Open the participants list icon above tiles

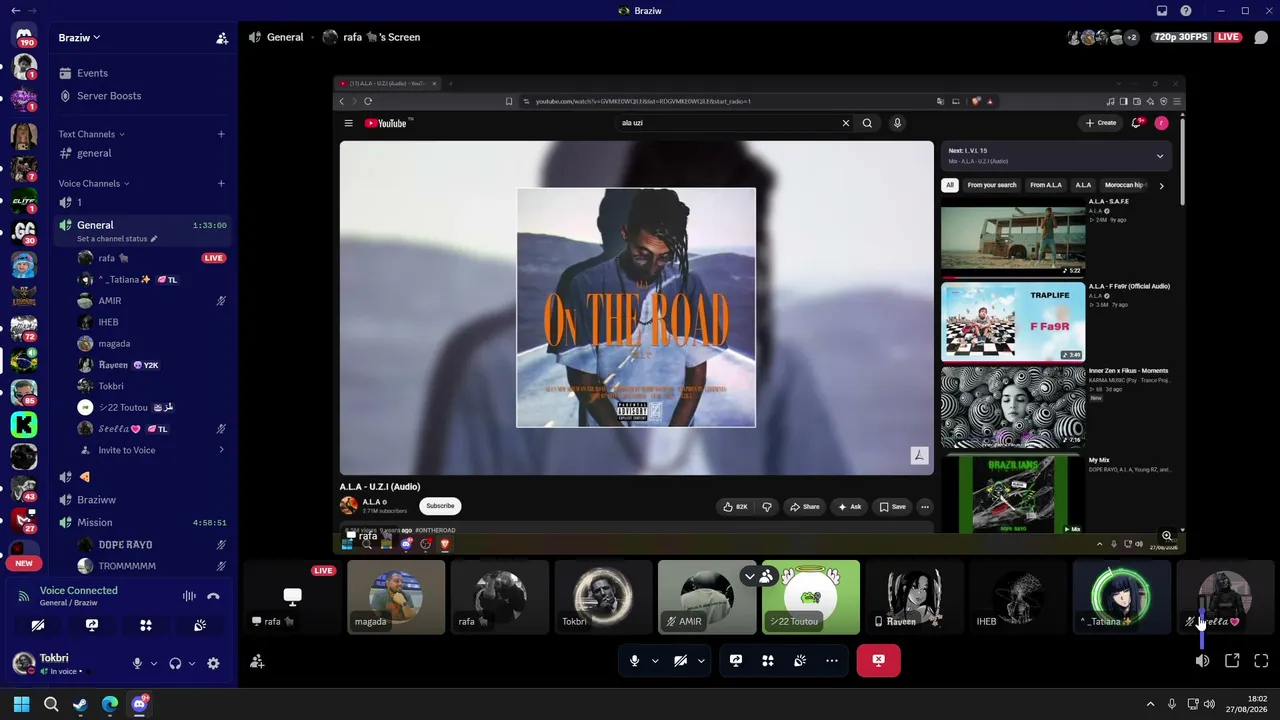766,577
